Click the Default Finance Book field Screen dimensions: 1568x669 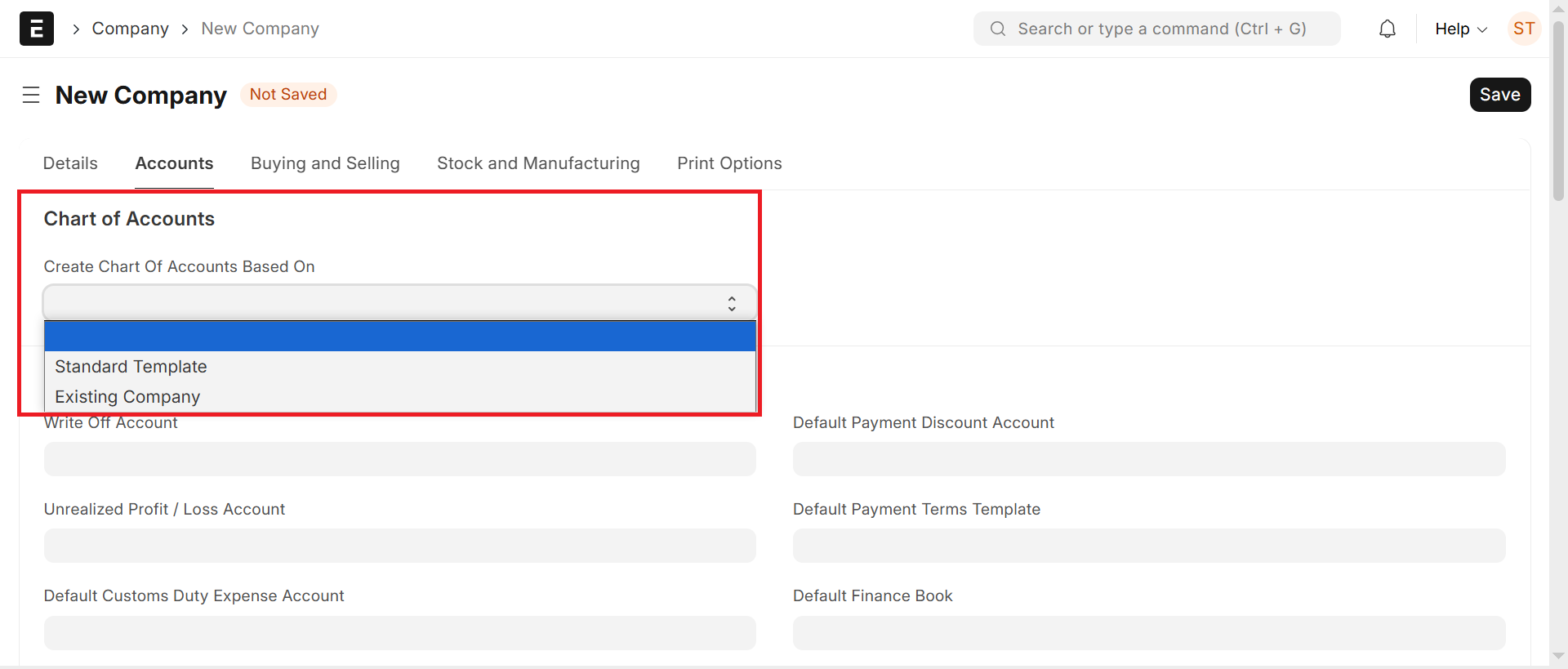click(1148, 633)
